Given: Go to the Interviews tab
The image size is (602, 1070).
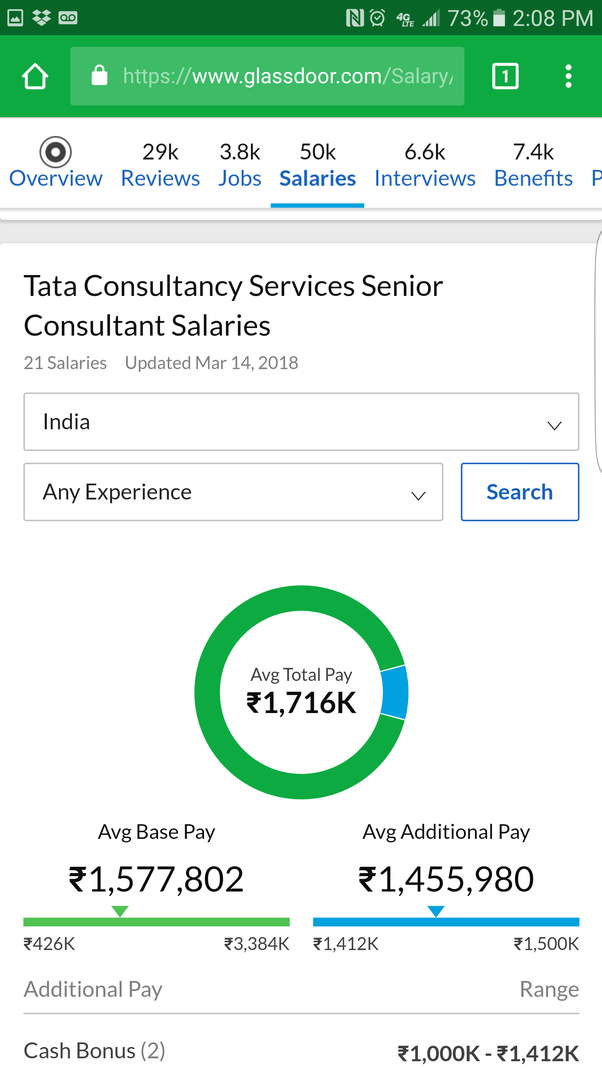Looking at the screenshot, I should point(425,165).
